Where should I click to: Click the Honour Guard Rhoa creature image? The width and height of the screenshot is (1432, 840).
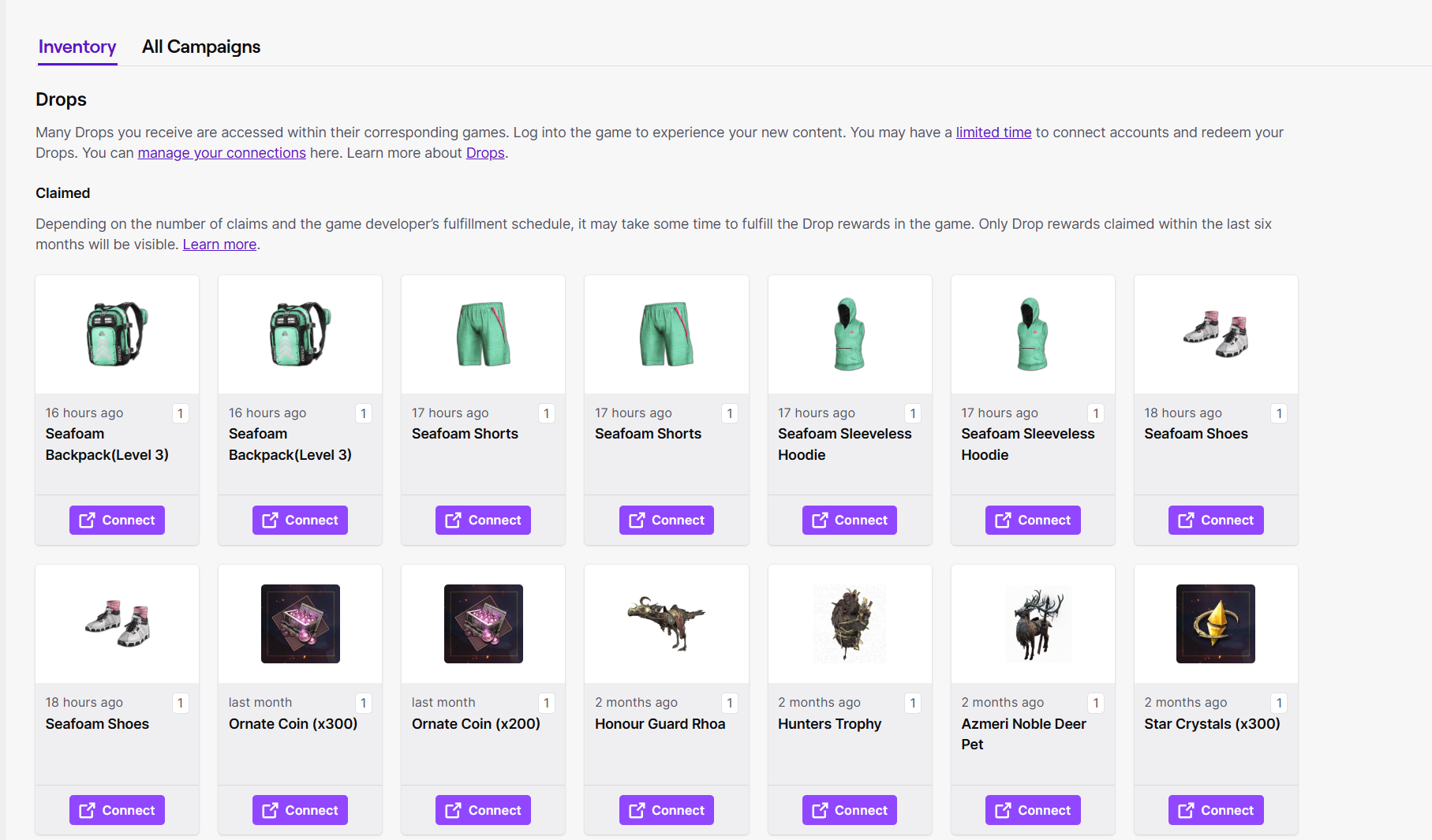click(667, 624)
